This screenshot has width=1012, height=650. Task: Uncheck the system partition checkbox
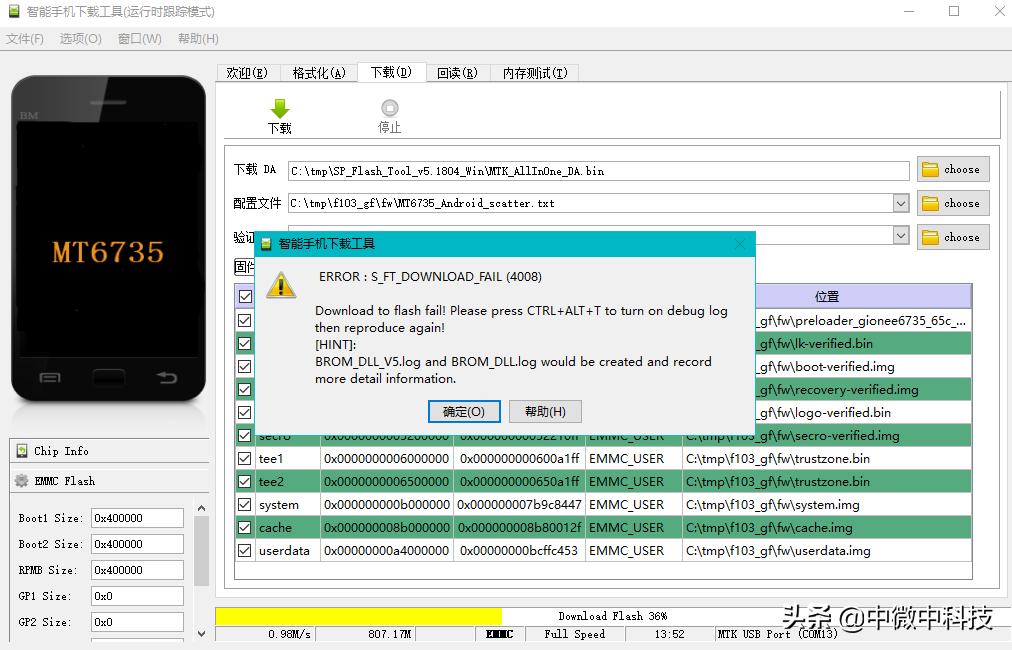245,505
